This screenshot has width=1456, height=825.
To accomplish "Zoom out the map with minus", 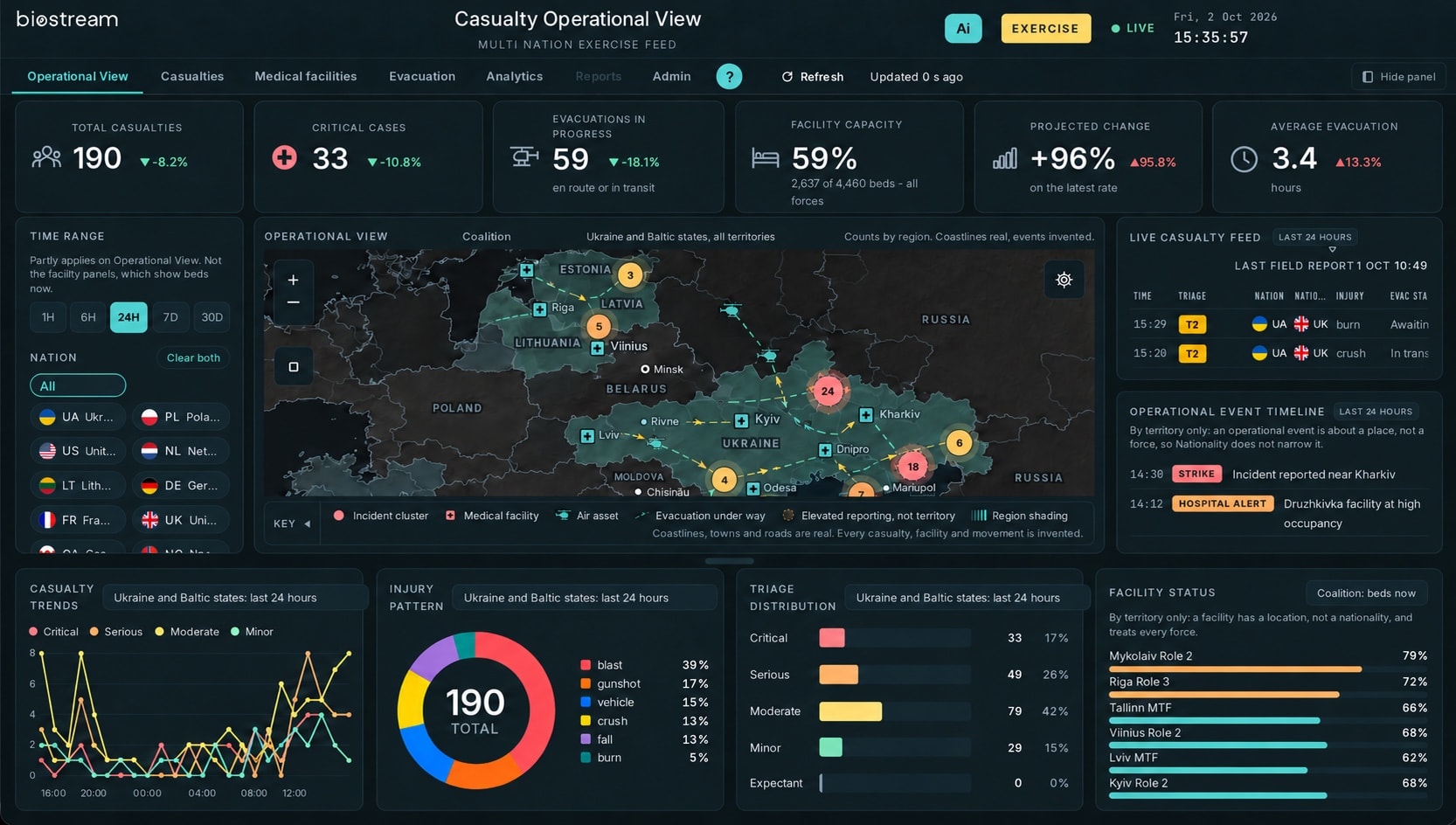I will pyautogui.click(x=294, y=302).
